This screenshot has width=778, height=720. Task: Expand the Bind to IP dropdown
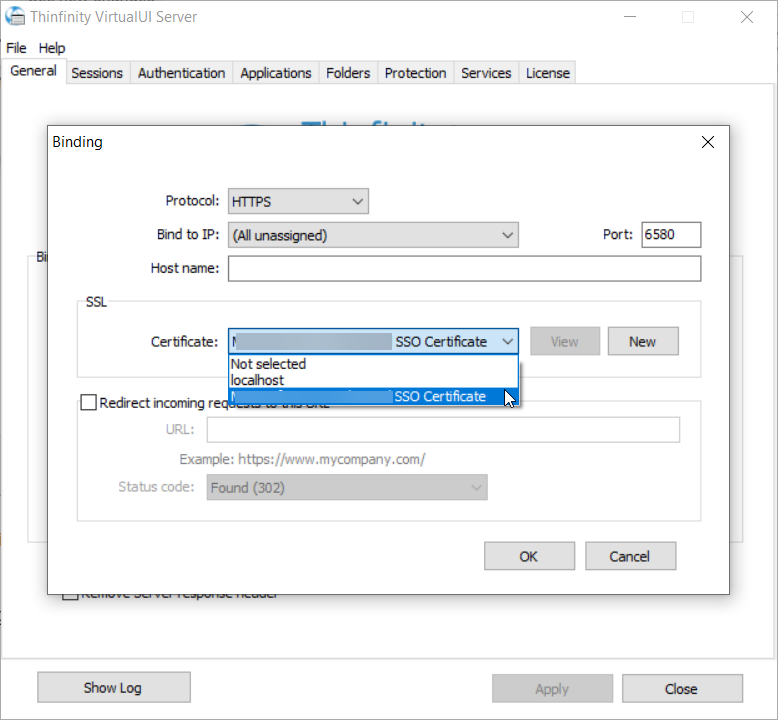(373, 235)
